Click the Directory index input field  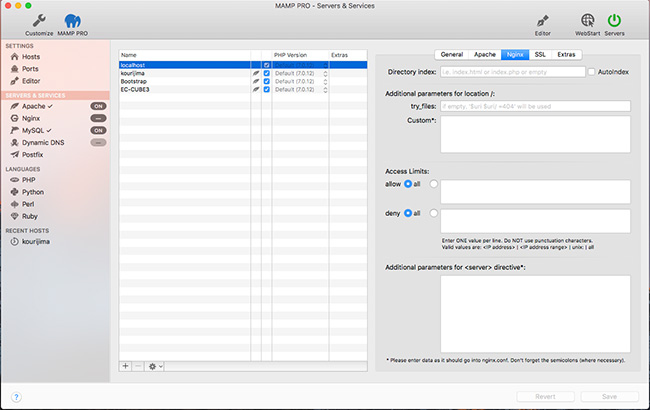coord(513,72)
